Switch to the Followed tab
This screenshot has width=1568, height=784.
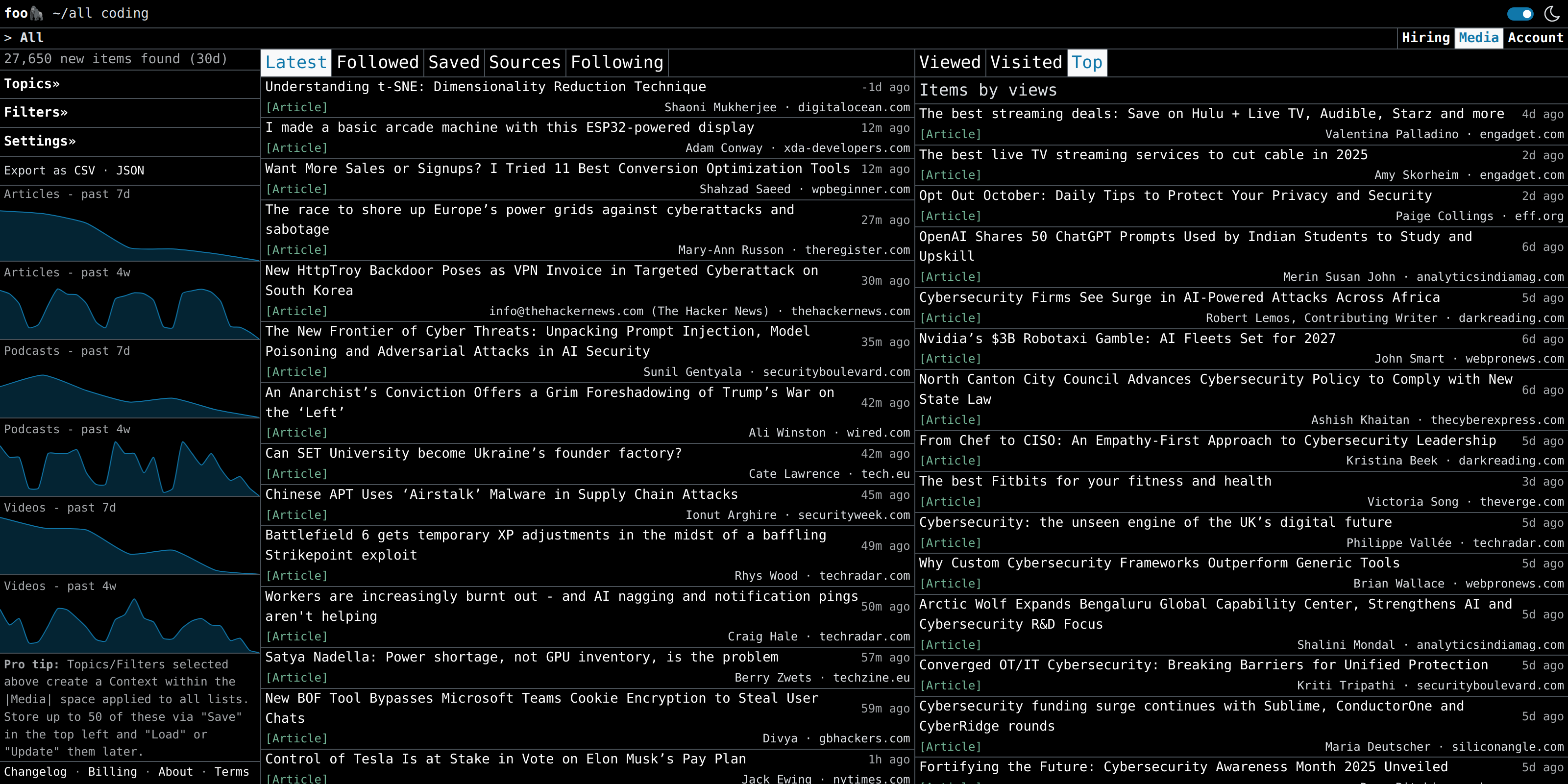coord(377,63)
